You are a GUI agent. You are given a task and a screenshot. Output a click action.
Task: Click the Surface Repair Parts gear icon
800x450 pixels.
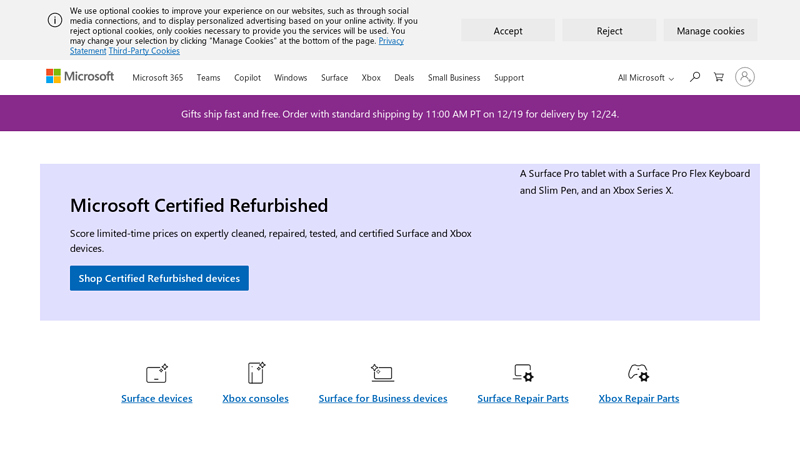tap(523, 373)
